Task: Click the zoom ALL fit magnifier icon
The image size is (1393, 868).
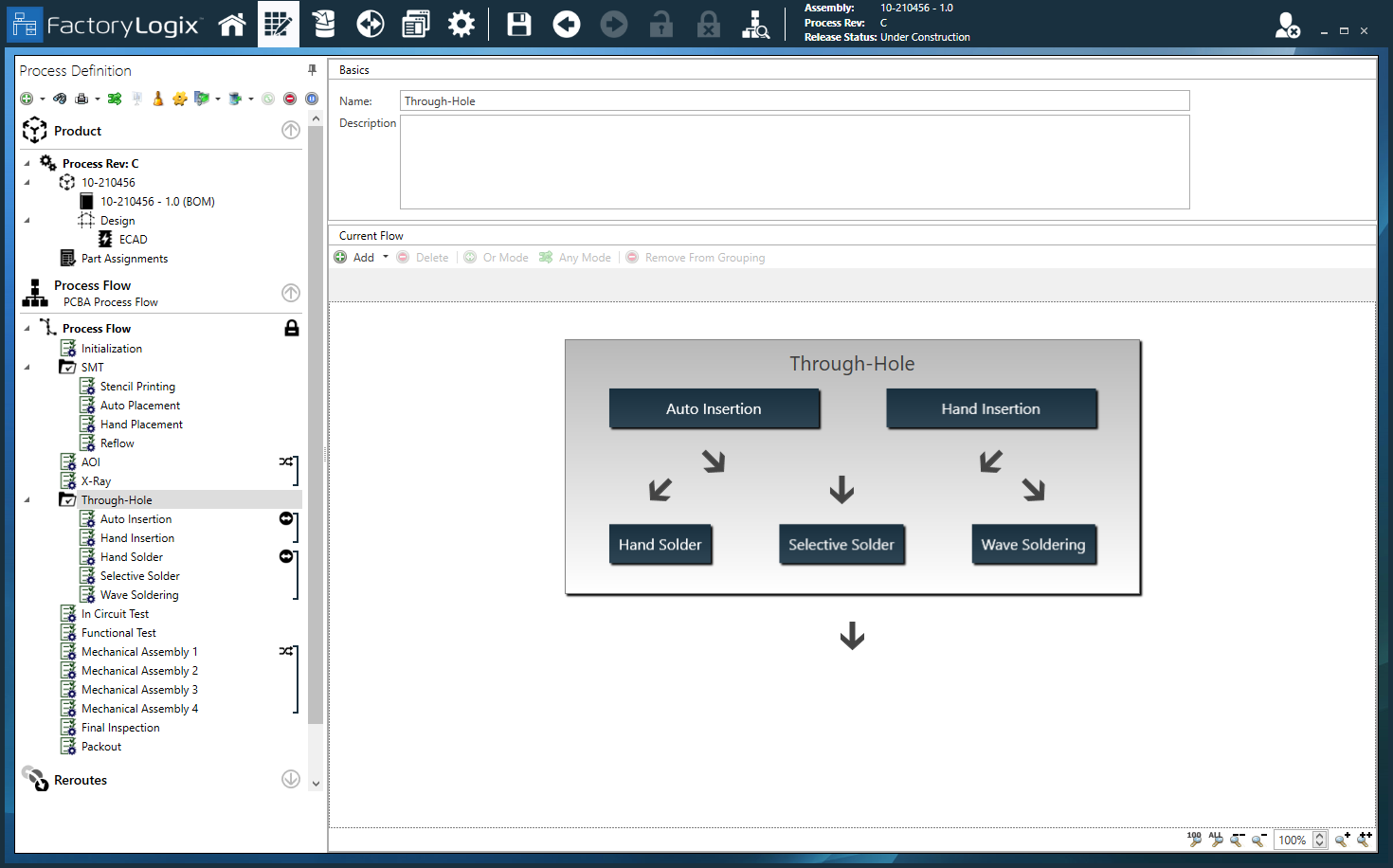Action: click(1216, 840)
